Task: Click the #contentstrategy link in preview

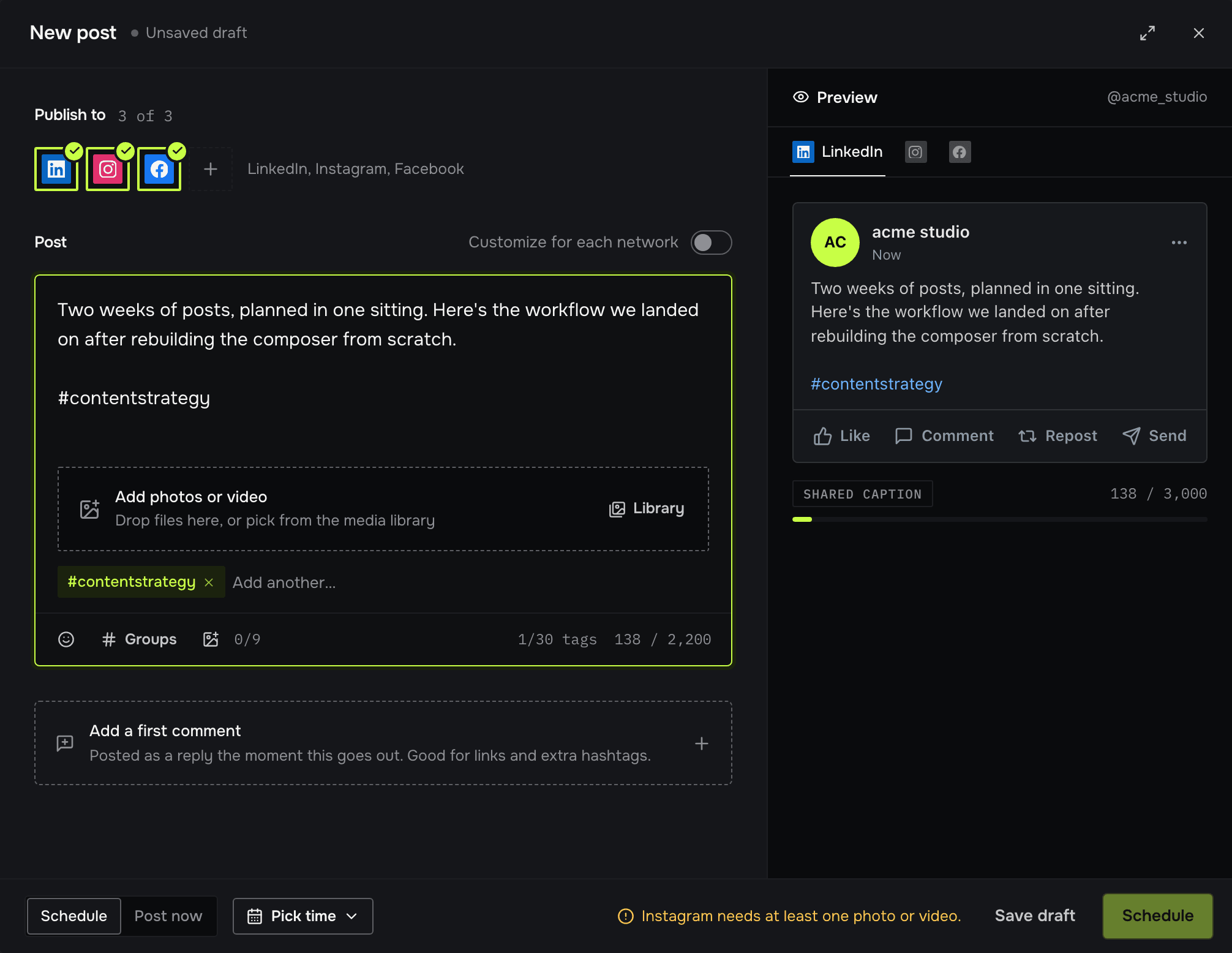Action: [877, 384]
